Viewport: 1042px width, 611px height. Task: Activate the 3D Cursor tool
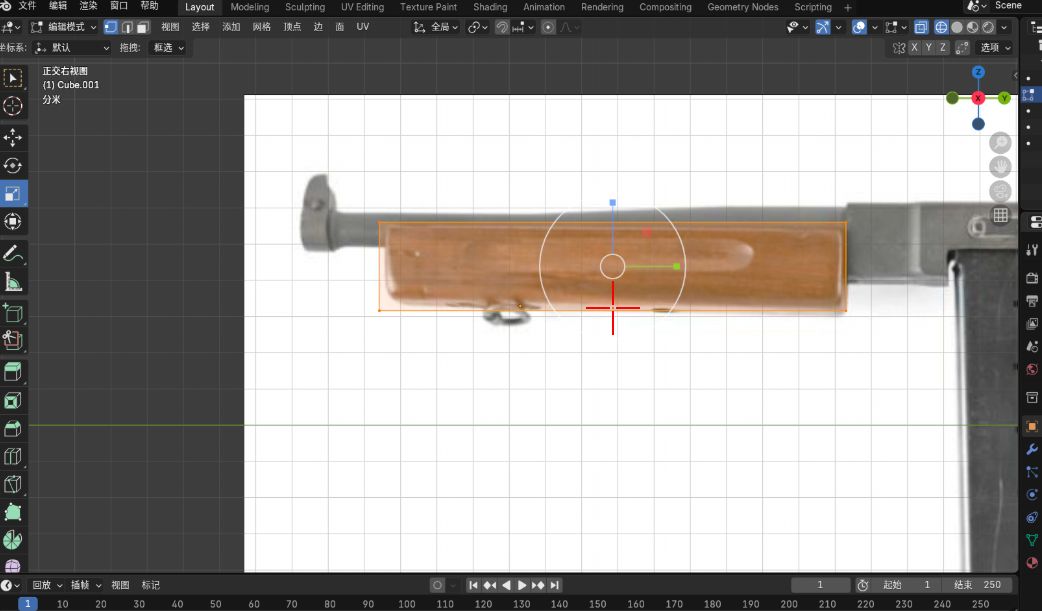[14, 106]
